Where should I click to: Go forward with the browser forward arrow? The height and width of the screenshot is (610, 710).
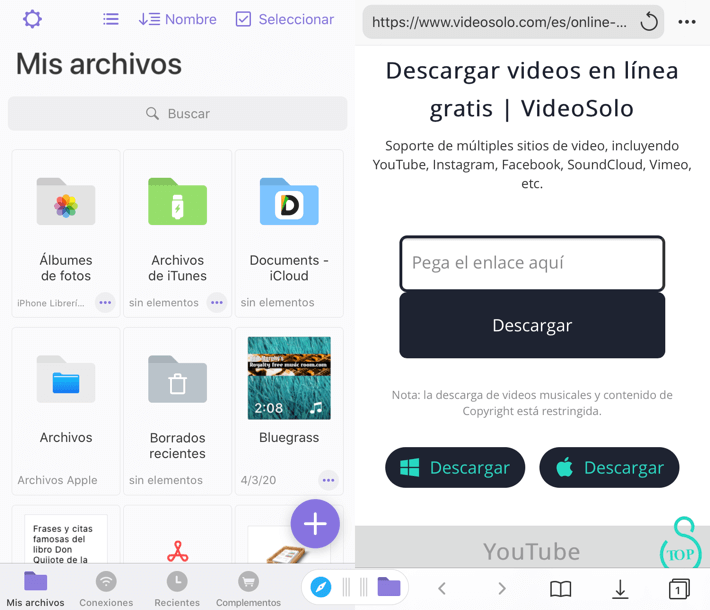[x=502, y=589]
